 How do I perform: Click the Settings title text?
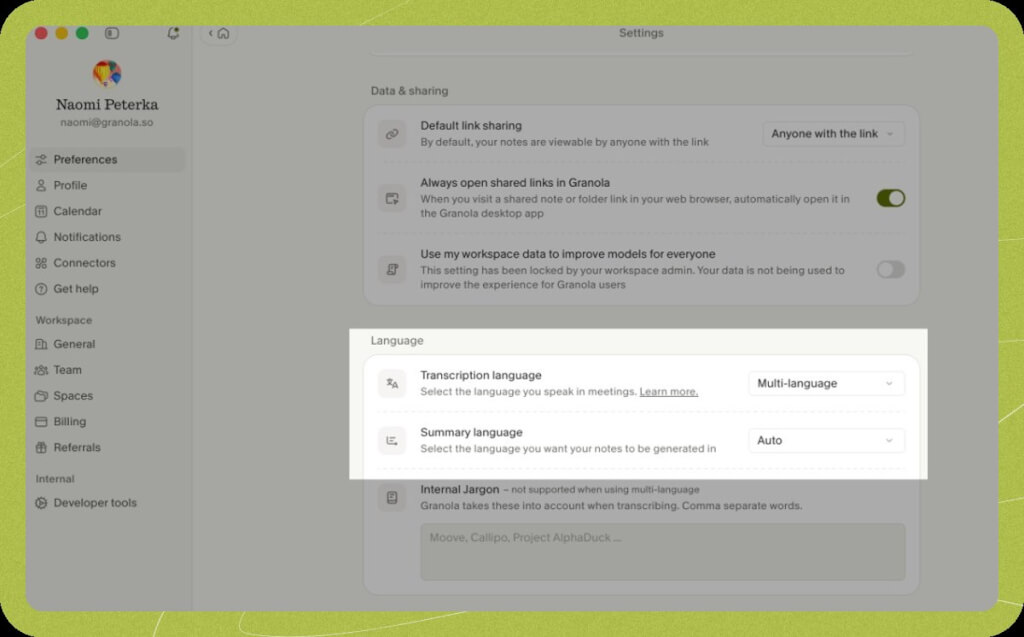pos(641,33)
